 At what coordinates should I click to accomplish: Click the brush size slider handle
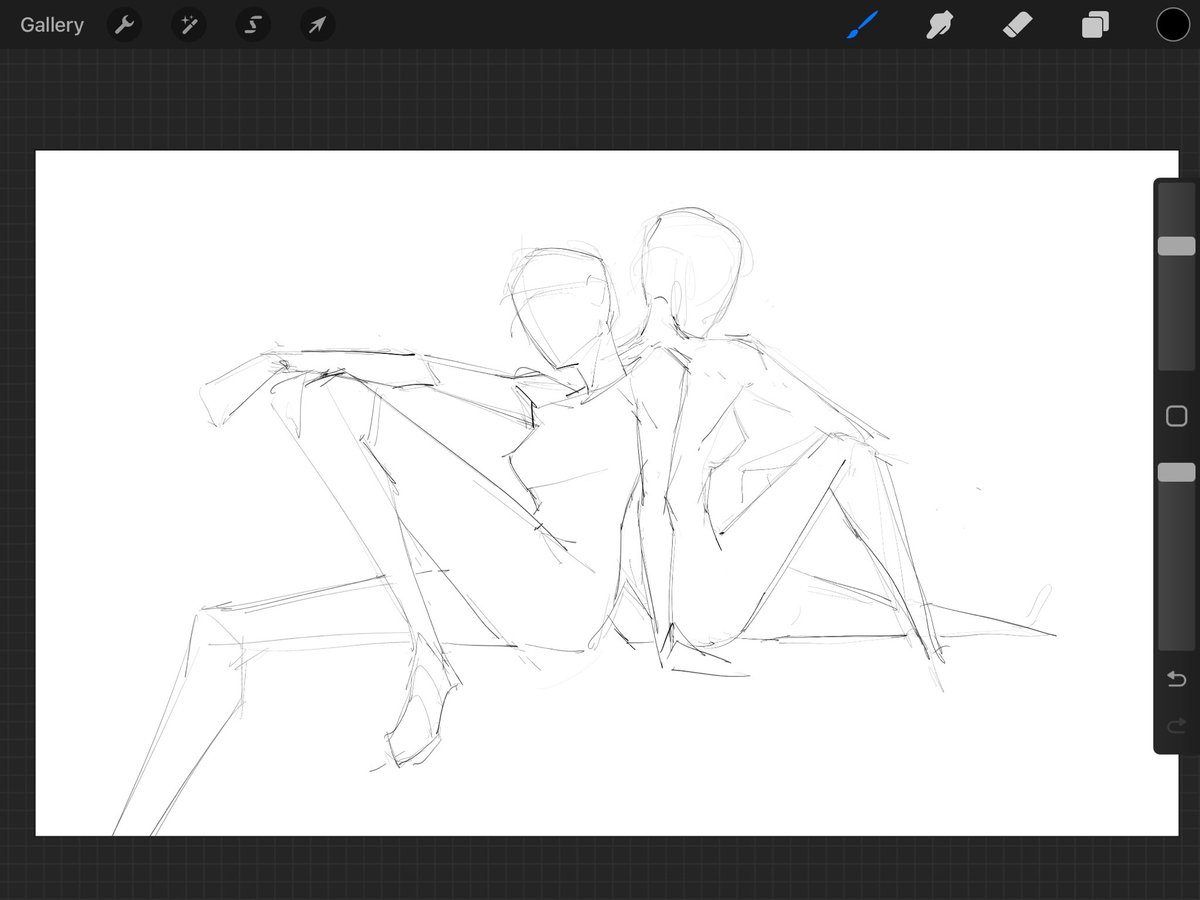(1177, 246)
